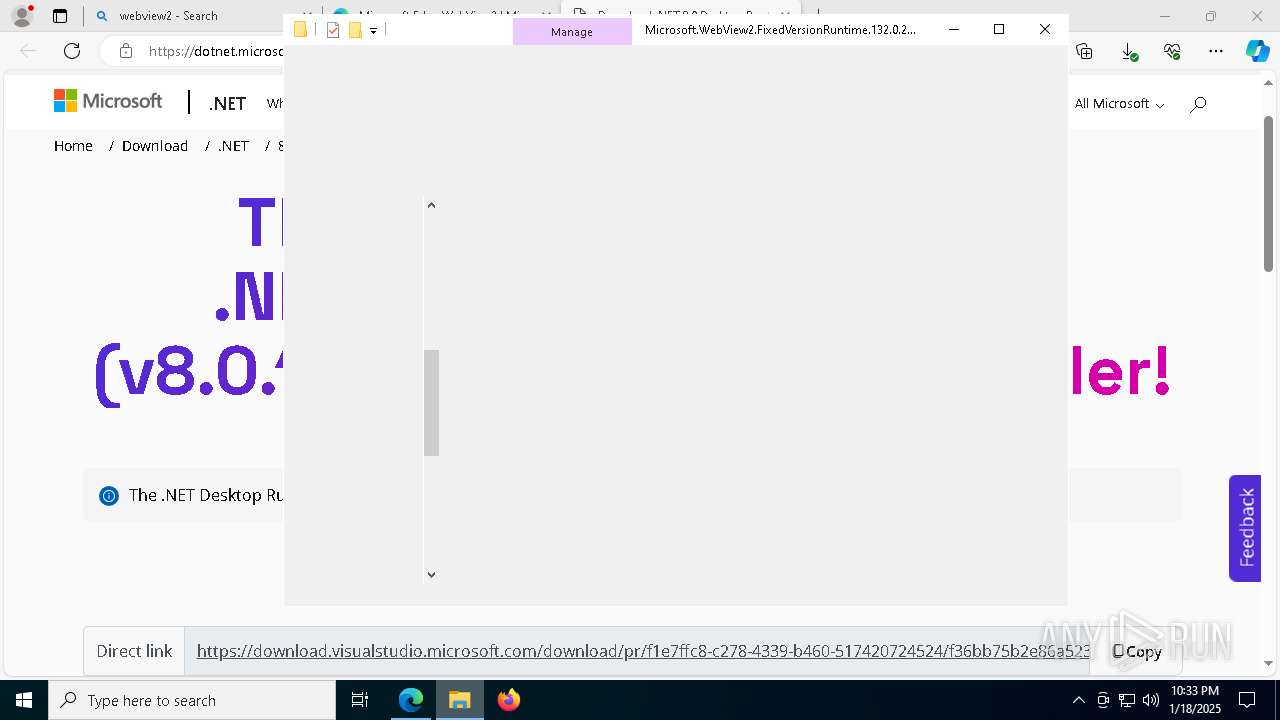Image resolution: width=1280 pixels, height=720 pixels.
Task: Refresh the current Edge page
Action: (x=72, y=51)
